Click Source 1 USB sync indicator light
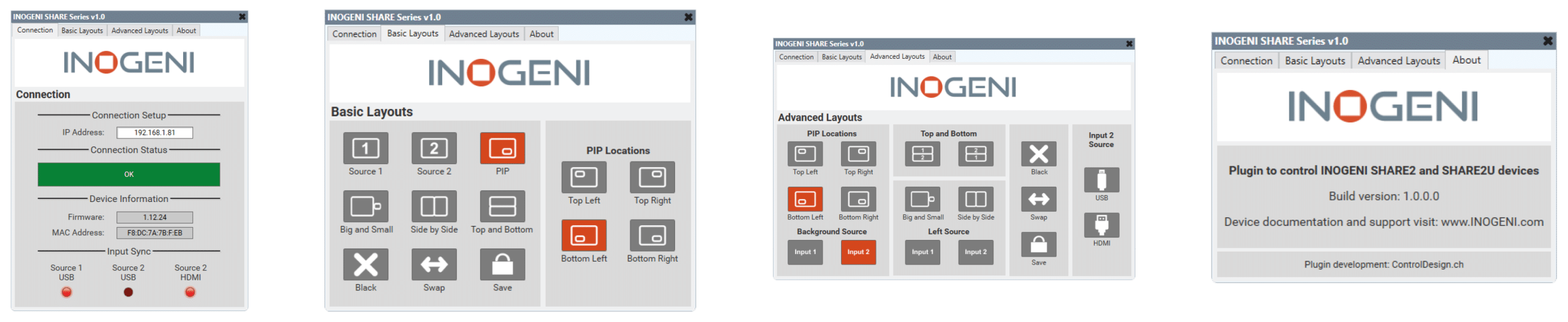The image size is (1568, 322). 66,293
